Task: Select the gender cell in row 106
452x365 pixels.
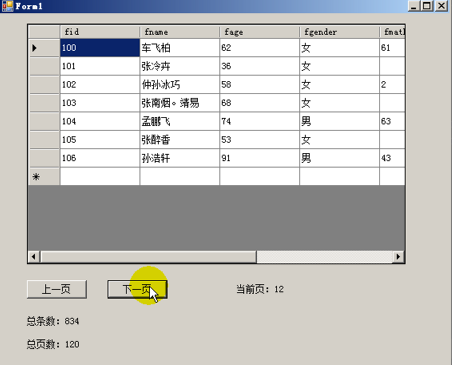Action: click(339, 158)
